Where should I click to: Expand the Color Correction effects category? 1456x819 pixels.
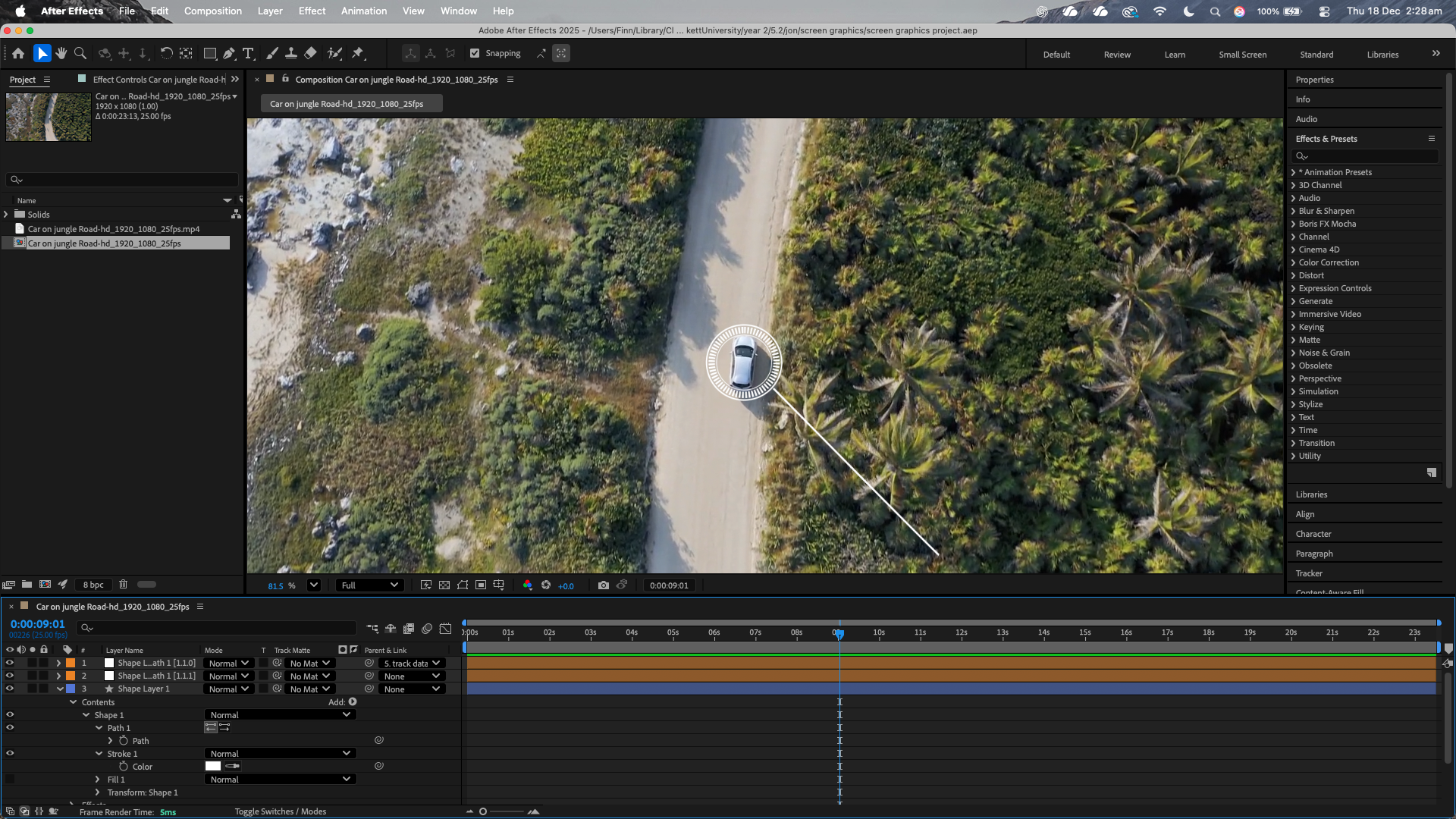click(x=1294, y=262)
